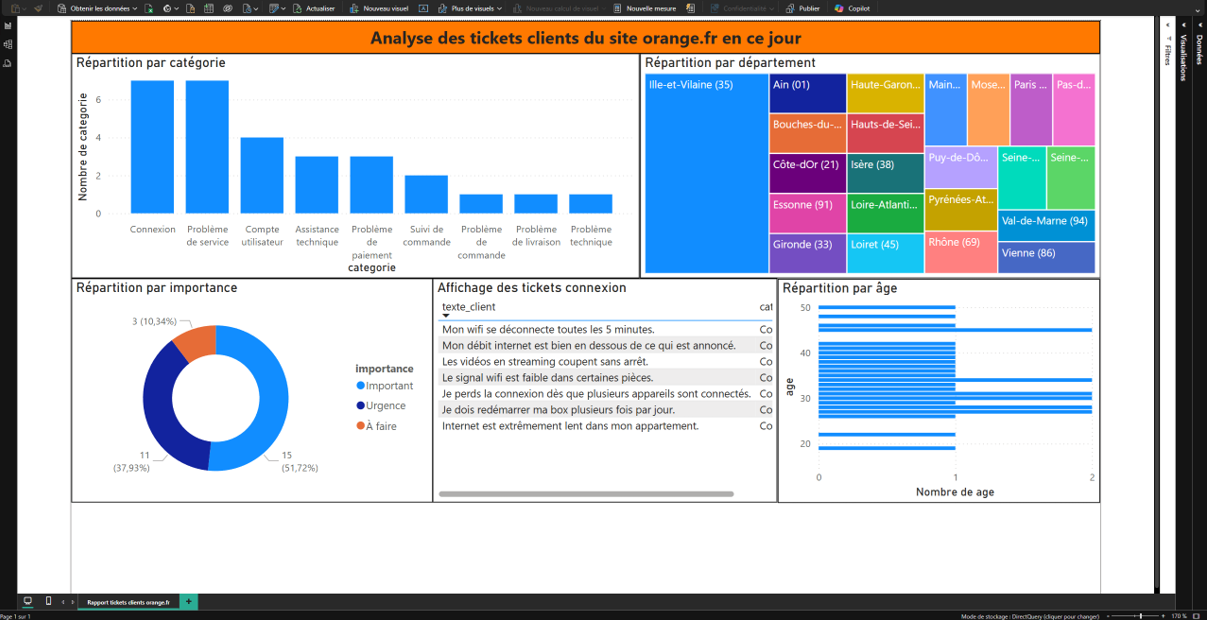
Task: Expand the Filtres pane
Action: [x=1168, y=25]
